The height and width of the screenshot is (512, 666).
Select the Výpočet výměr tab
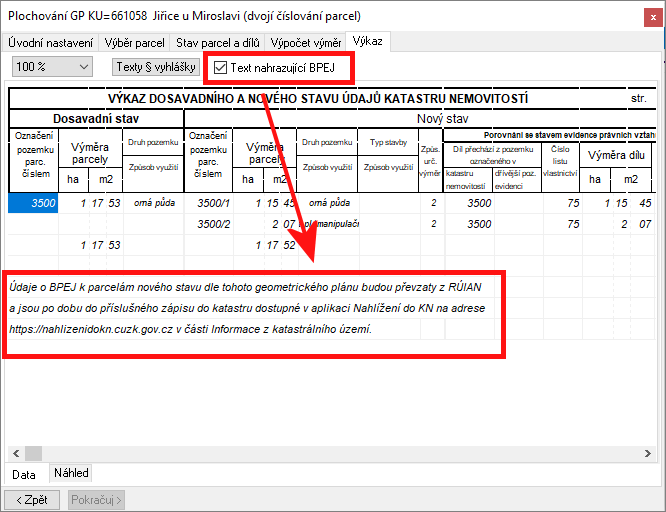pyautogui.click(x=304, y=43)
